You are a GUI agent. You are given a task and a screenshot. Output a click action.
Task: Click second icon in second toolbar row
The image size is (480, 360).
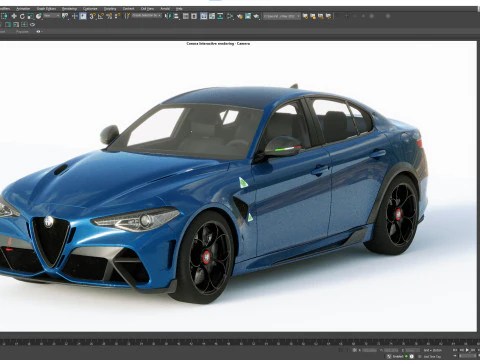pos(16,25)
